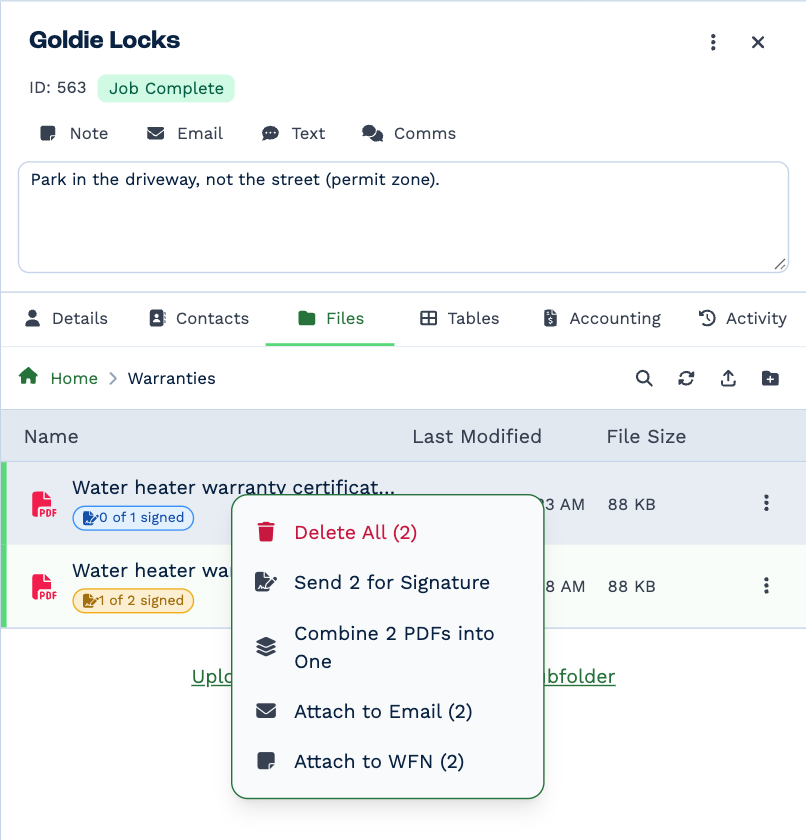The image size is (806, 840).
Task: Click the search files magnifier icon
Action: pyautogui.click(x=644, y=378)
